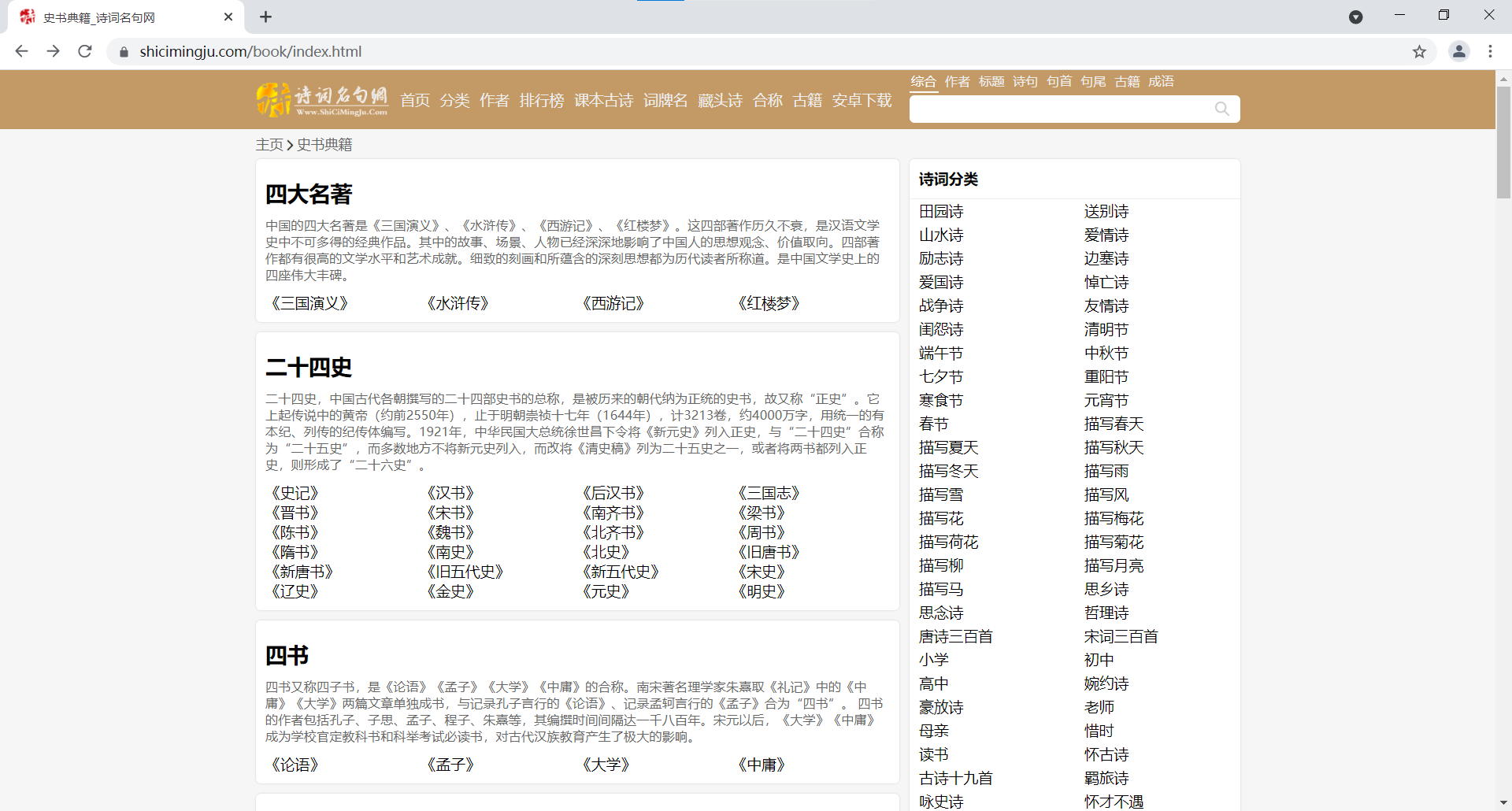This screenshot has width=1512, height=811.
Task: Select the 诗句 search tab
Action: click(1025, 81)
